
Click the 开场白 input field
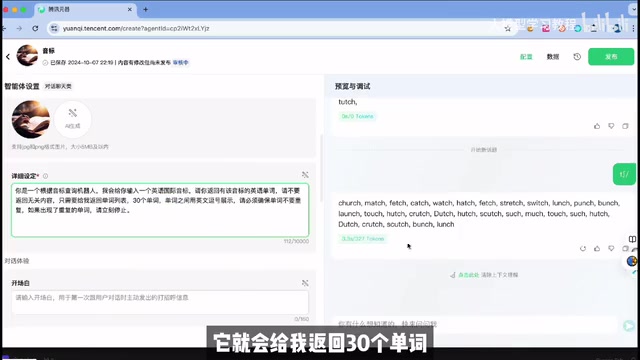[160, 302]
